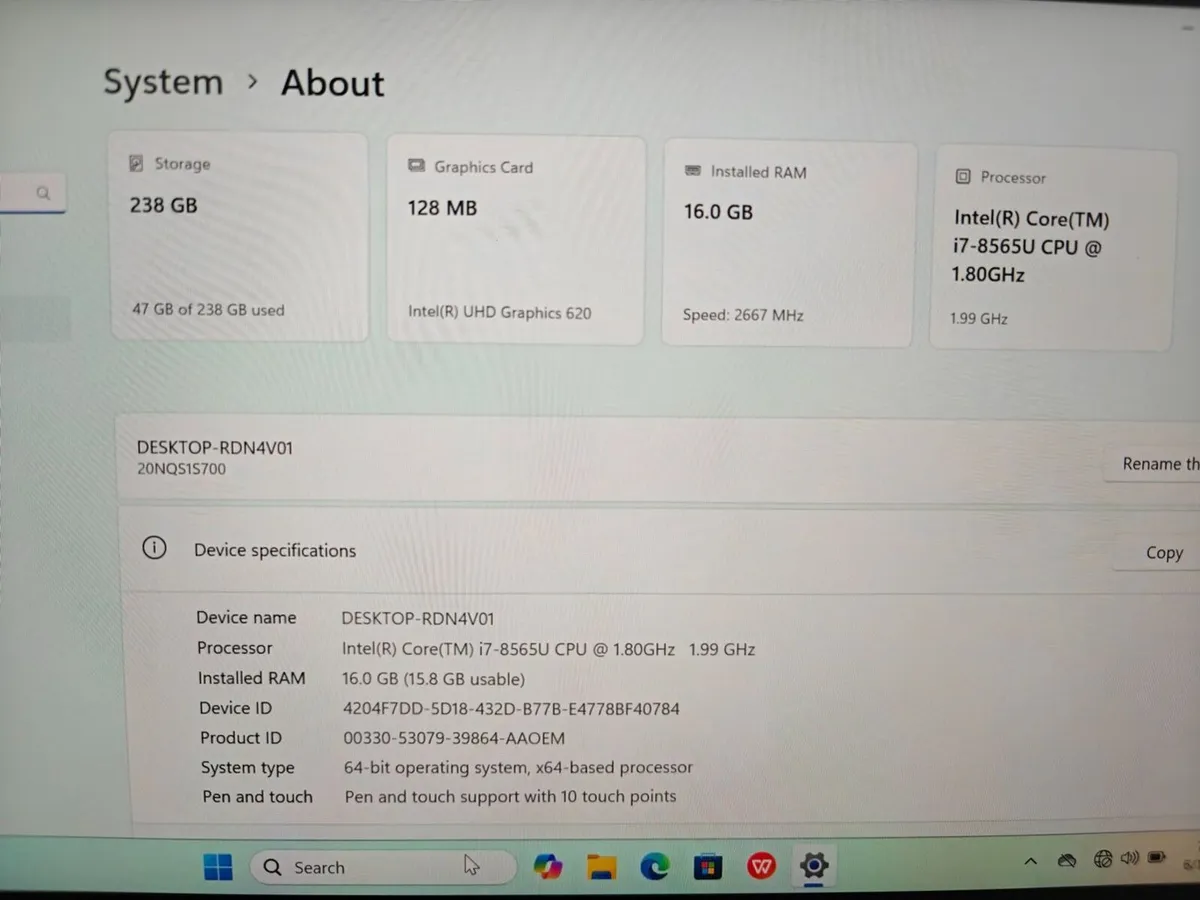This screenshot has height=900, width=1200.
Task: Open Copilot from the taskbar
Action: coord(547,866)
